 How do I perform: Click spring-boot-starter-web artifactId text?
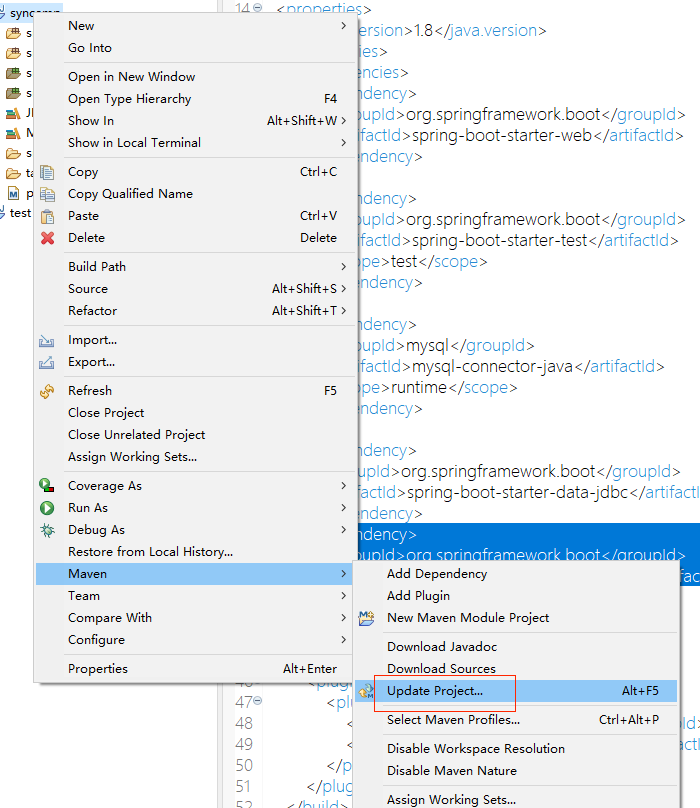[502, 136]
